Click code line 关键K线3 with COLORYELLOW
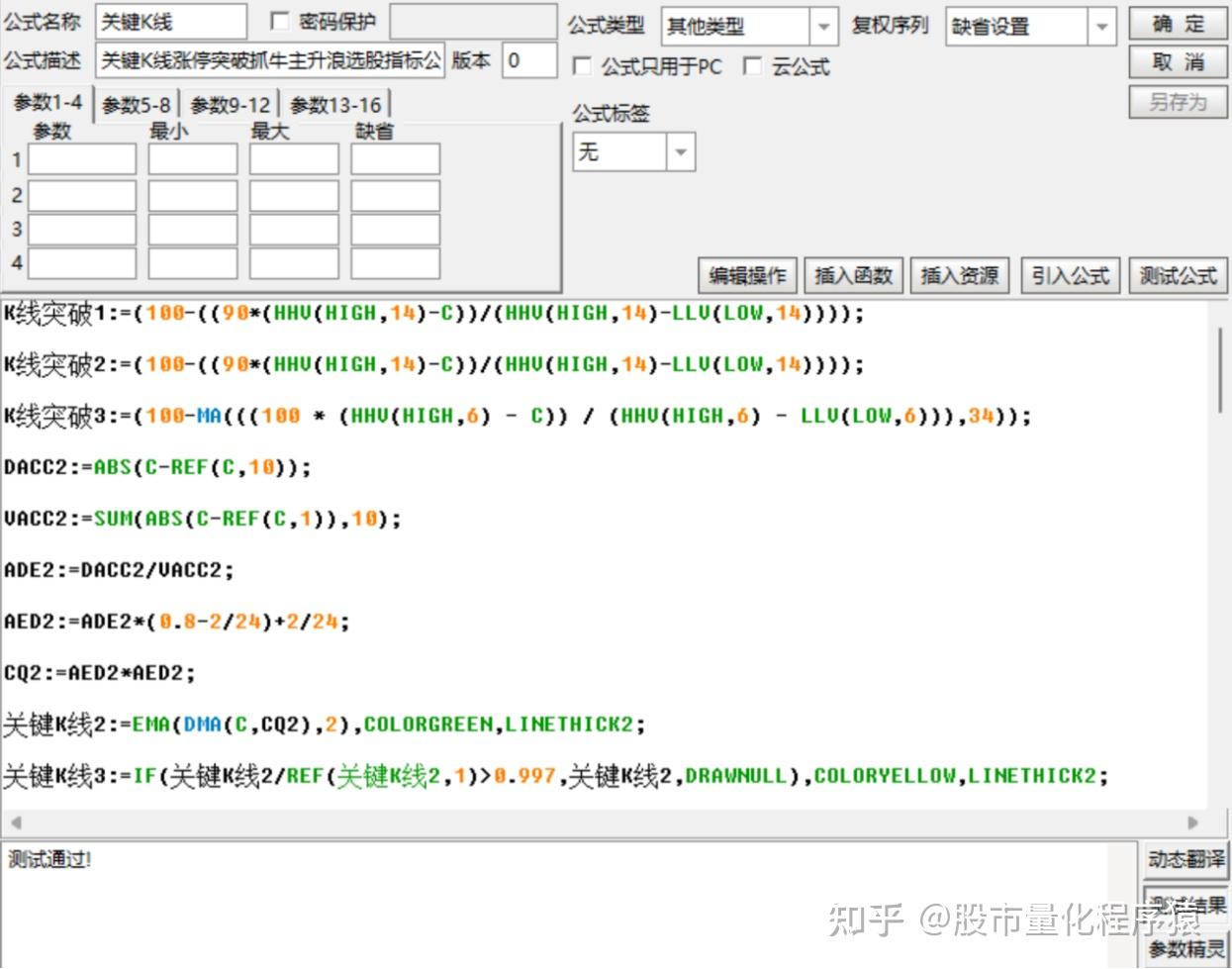The width and height of the screenshot is (1232, 969). coord(556,776)
